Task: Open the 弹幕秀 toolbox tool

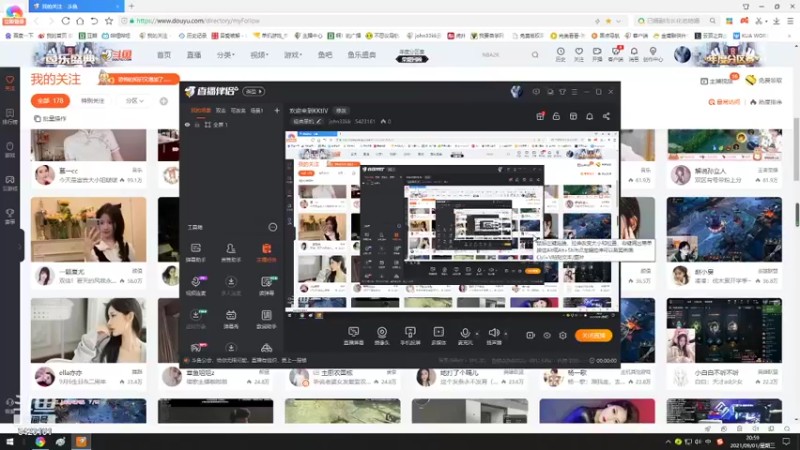Action: tap(231, 319)
